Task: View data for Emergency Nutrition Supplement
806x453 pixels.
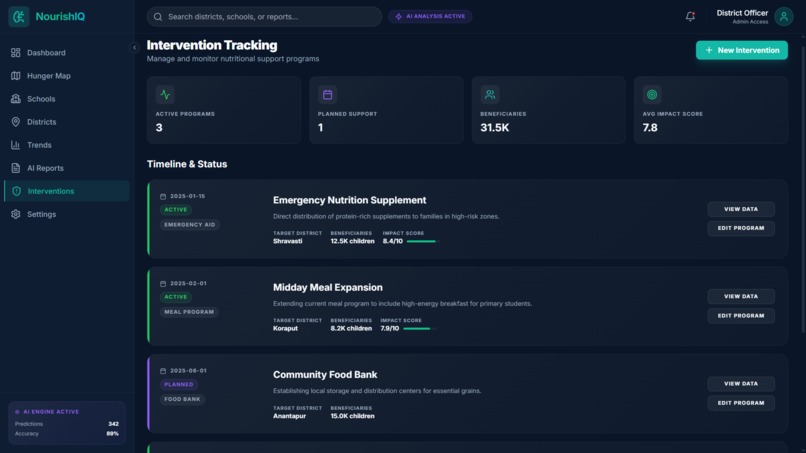Action: (x=741, y=209)
